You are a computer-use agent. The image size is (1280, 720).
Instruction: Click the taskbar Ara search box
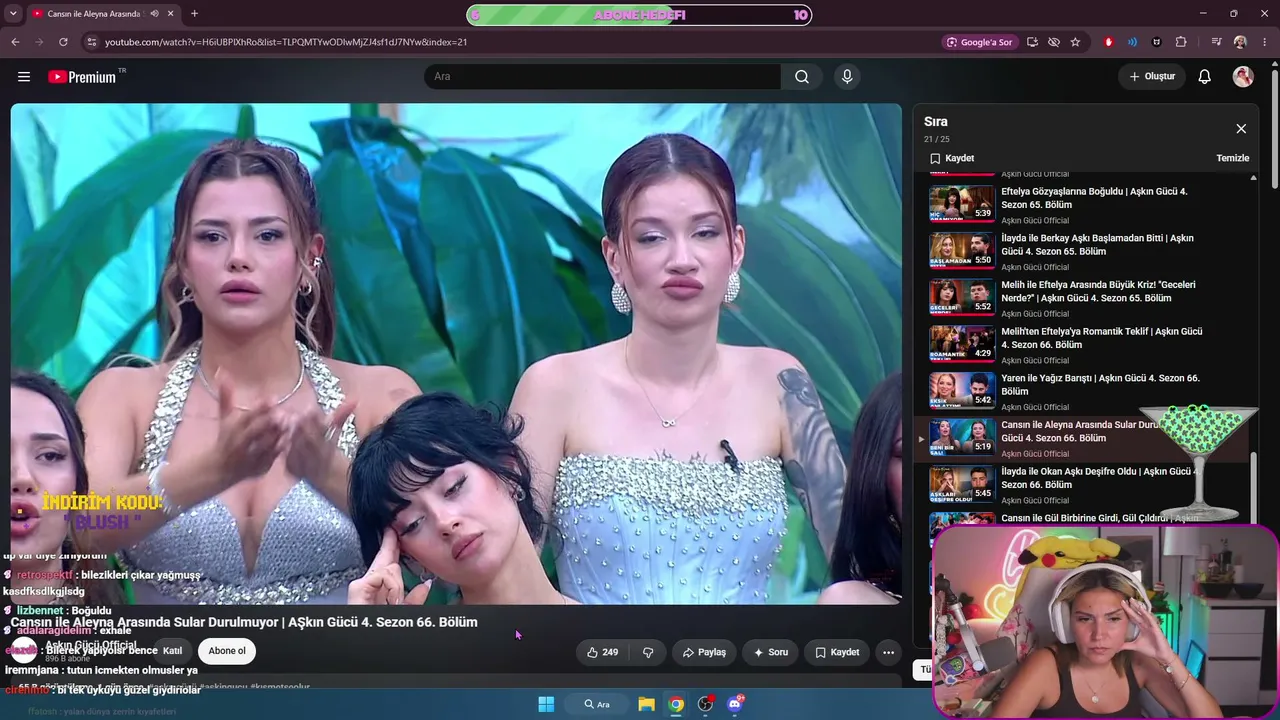[x=598, y=704]
